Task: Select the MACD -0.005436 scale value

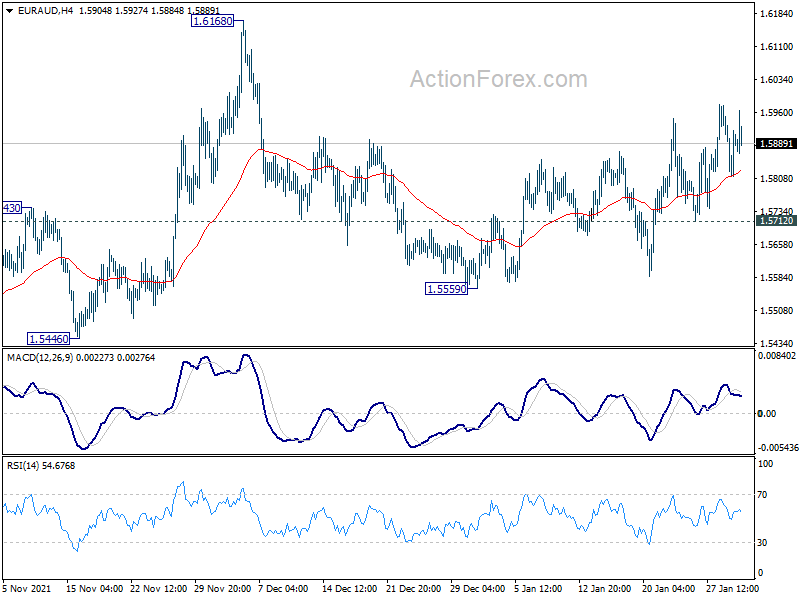Action: 778,447
